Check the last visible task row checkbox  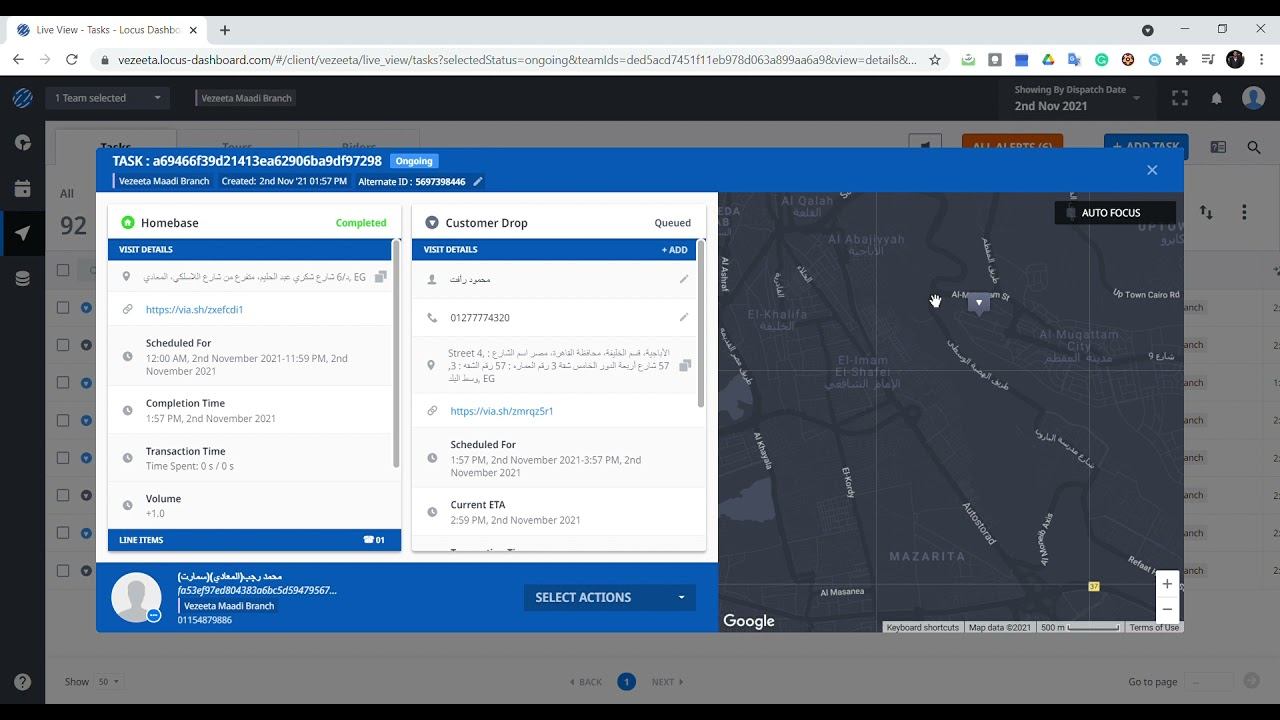(63, 571)
